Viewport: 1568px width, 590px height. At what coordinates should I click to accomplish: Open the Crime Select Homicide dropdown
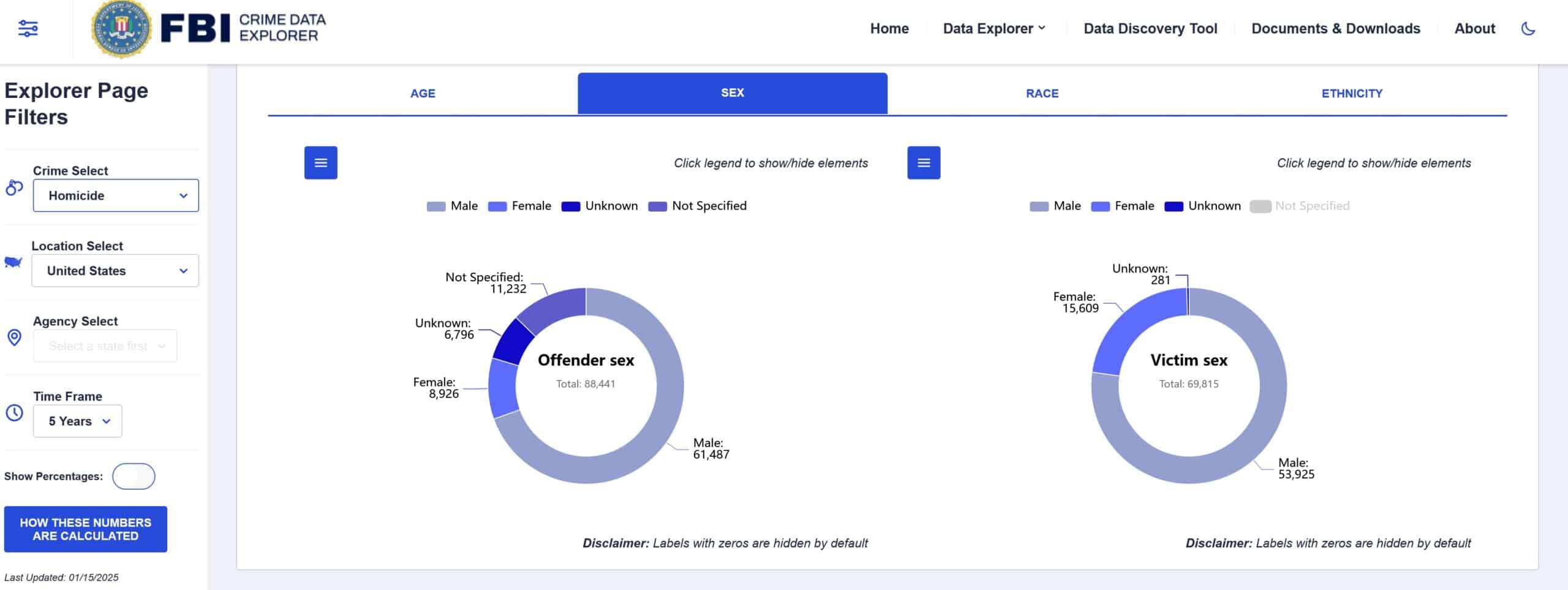(x=116, y=195)
